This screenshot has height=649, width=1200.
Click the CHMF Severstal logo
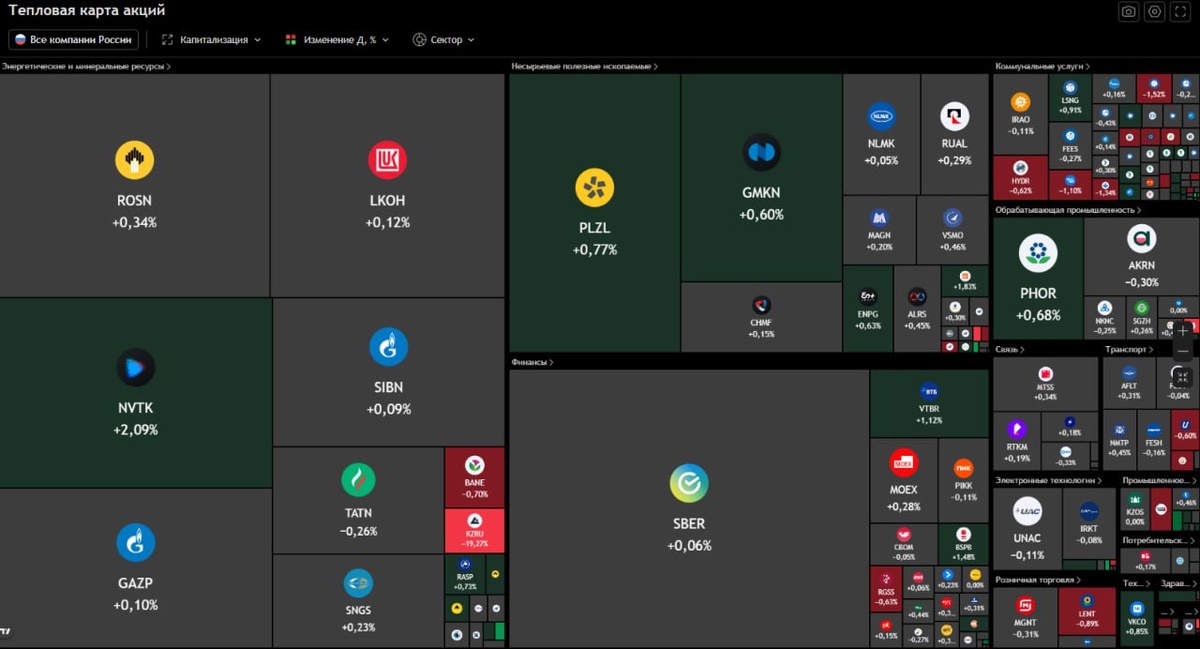(761, 306)
